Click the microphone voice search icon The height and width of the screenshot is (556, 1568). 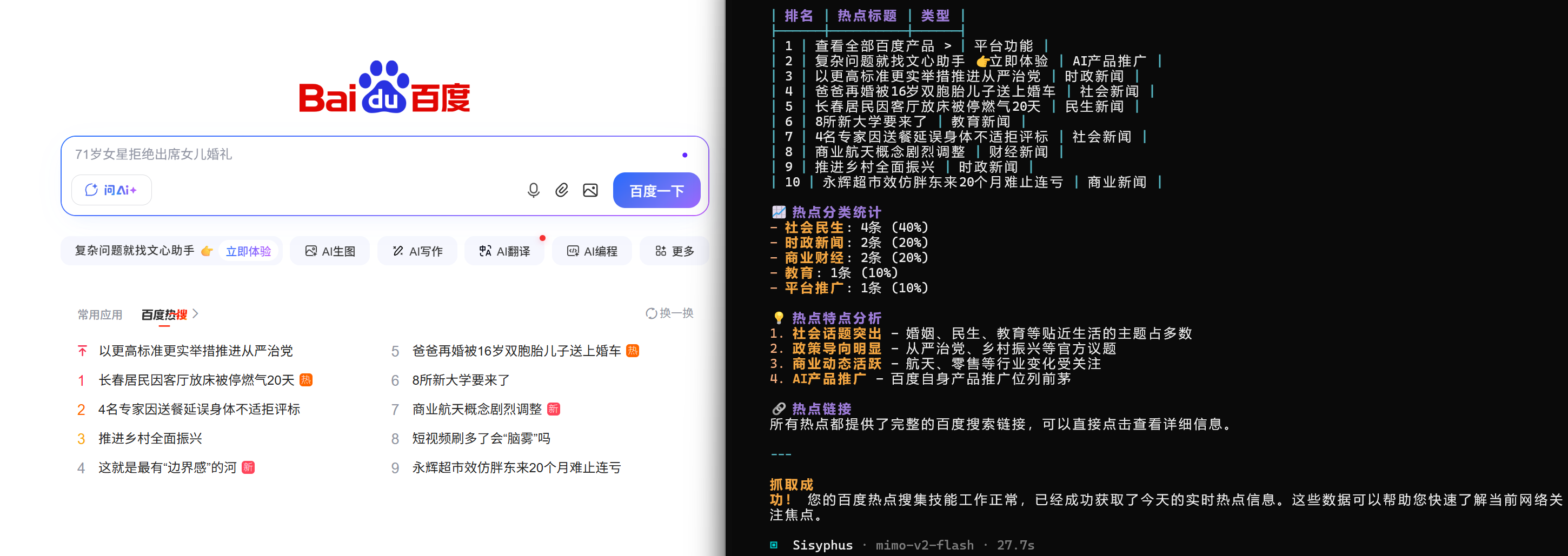533,190
